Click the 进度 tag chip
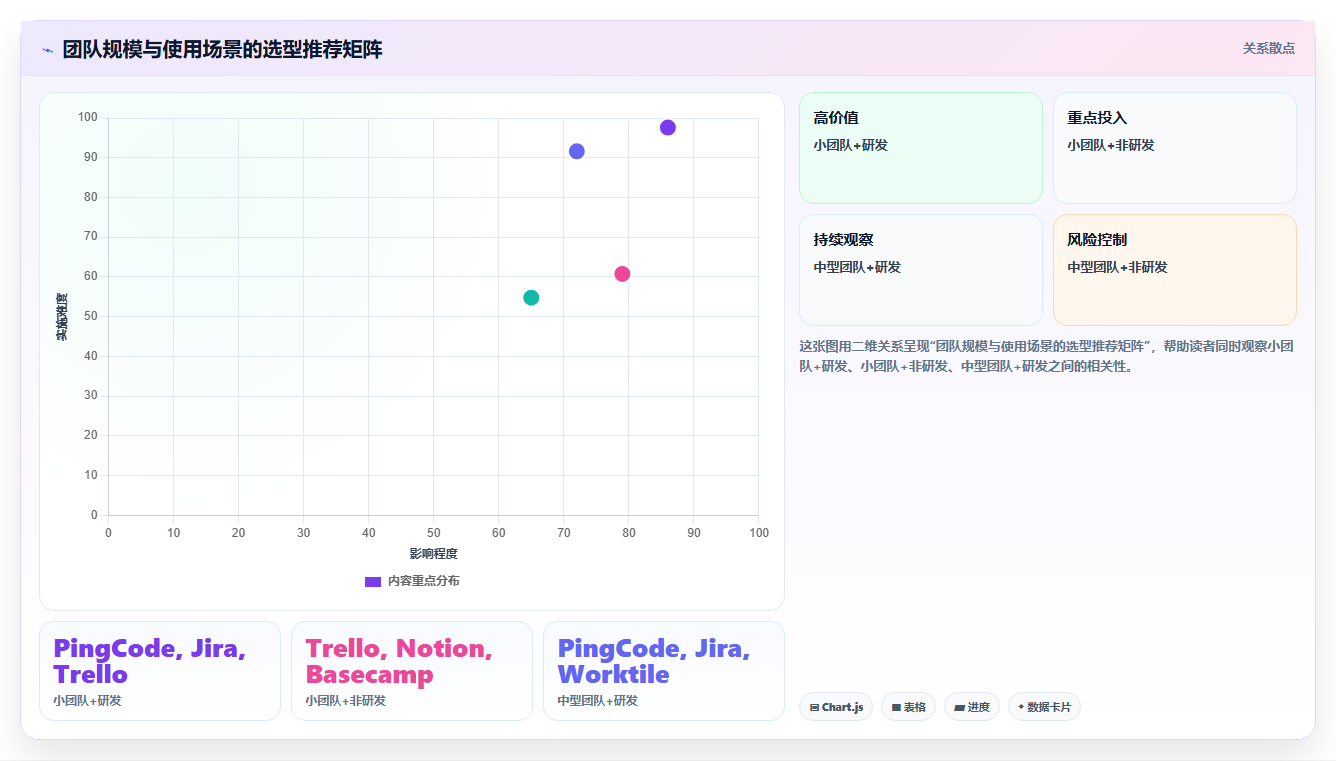1336x761 pixels. coord(972,707)
